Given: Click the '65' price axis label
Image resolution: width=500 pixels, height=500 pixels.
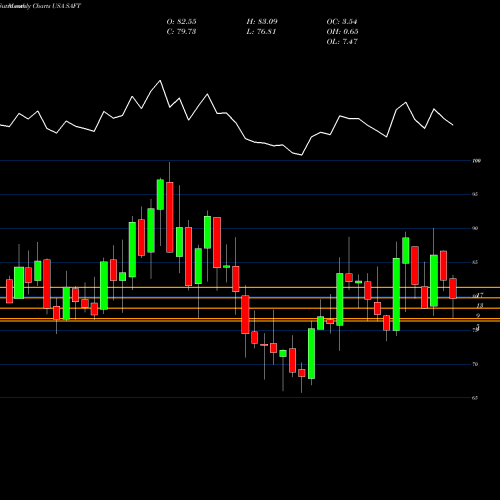Looking at the screenshot, I should pos(475,398).
